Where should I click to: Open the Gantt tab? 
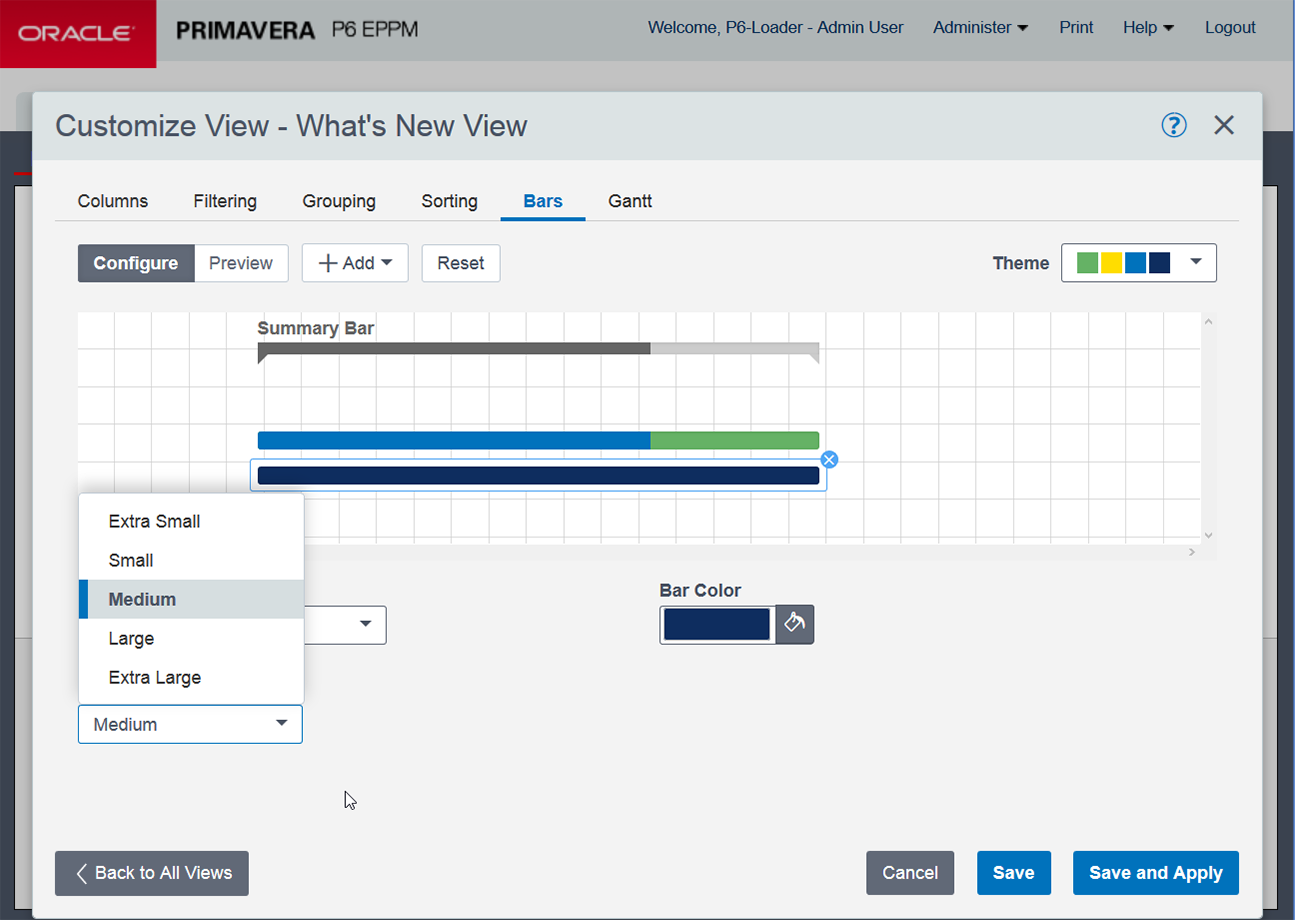tap(630, 201)
